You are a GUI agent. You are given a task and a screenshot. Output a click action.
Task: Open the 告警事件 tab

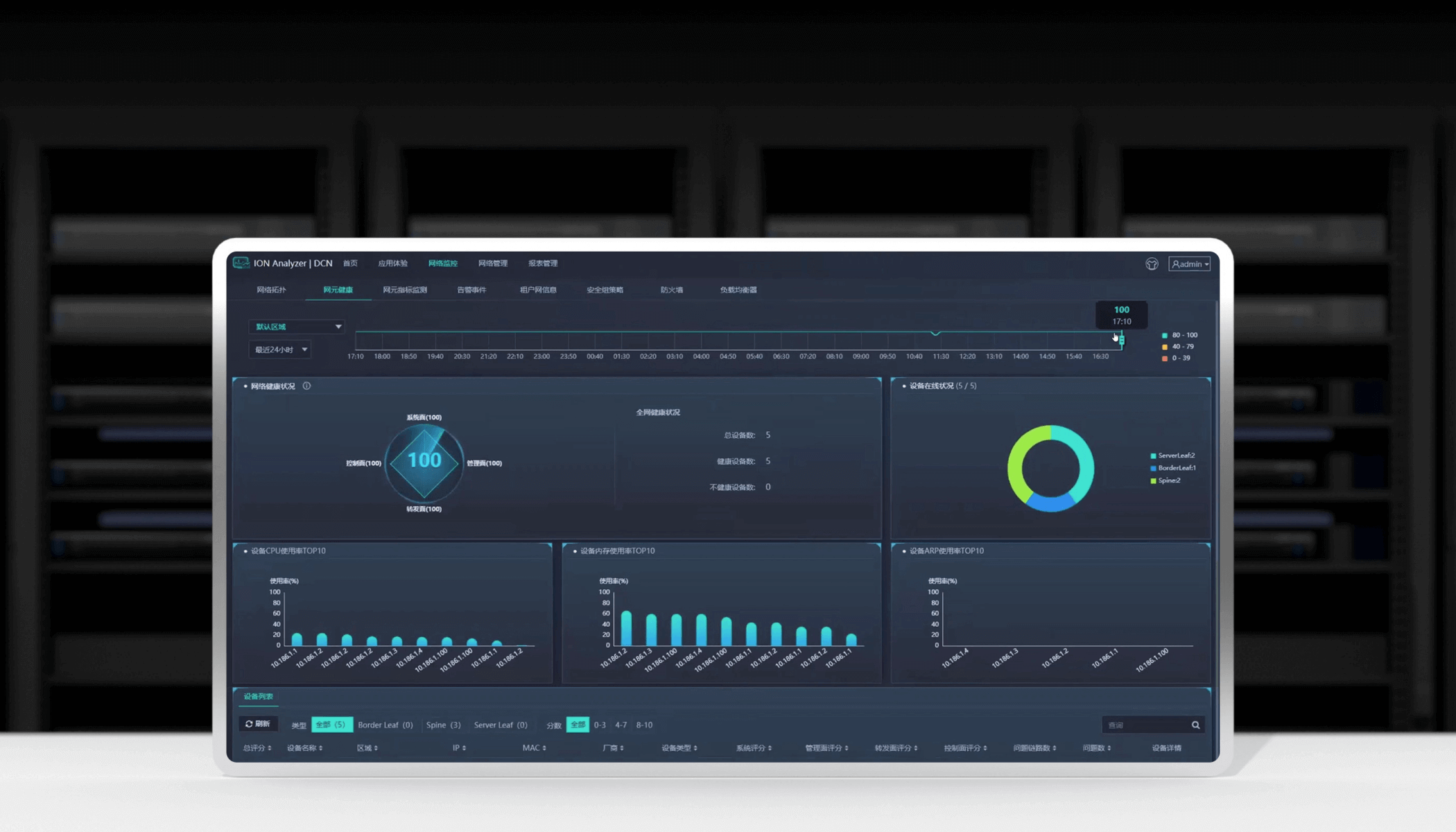(x=471, y=290)
